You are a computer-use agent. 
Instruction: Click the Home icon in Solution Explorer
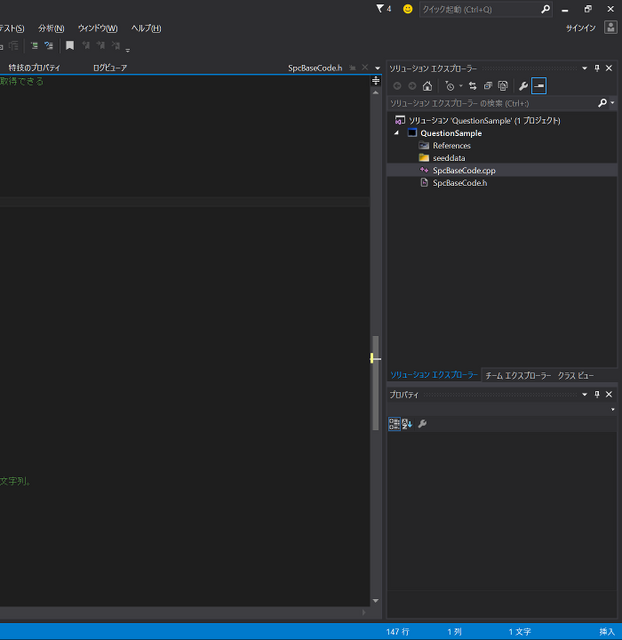(427, 86)
